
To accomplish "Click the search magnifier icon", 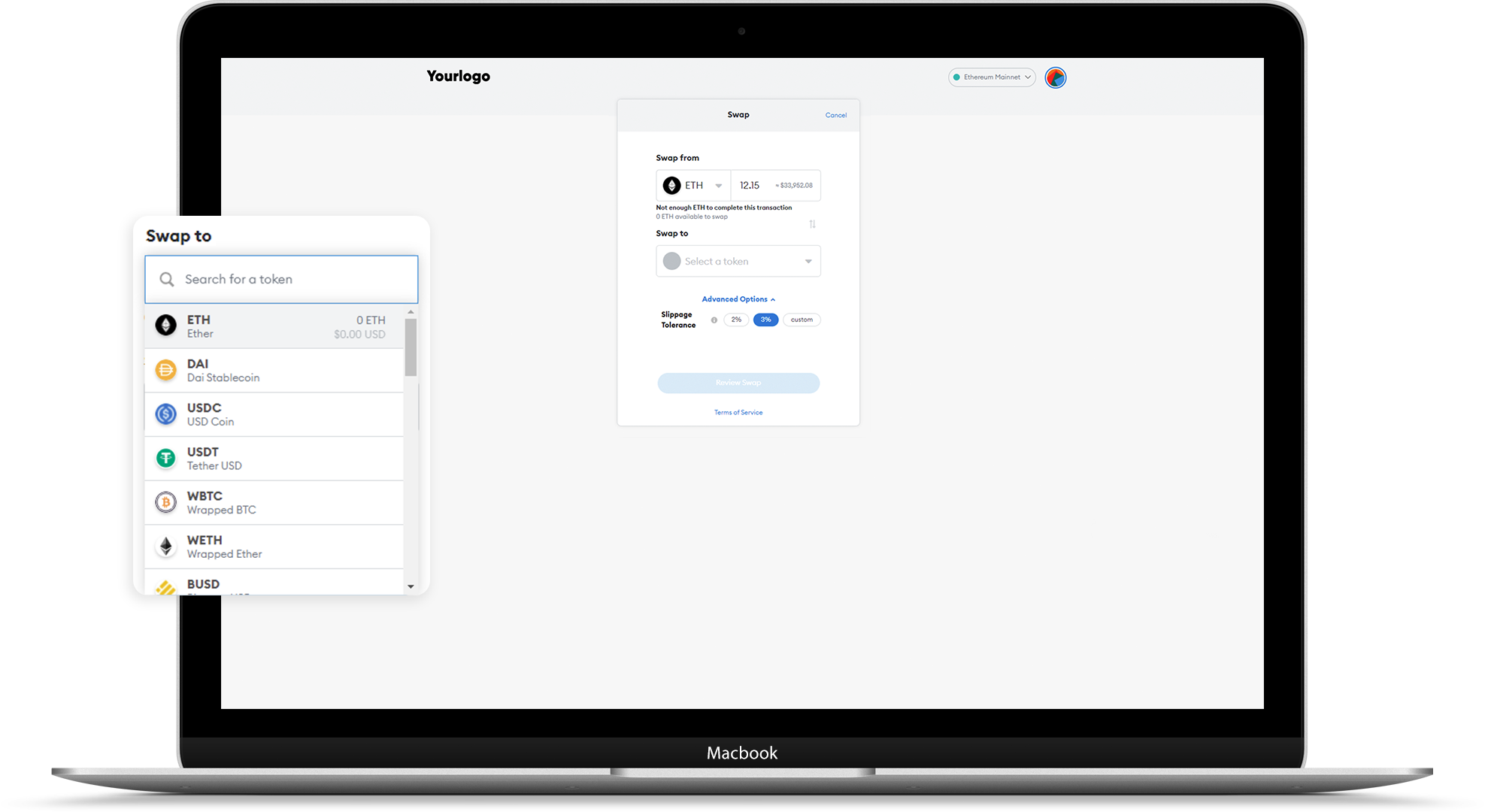I will click(x=167, y=279).
